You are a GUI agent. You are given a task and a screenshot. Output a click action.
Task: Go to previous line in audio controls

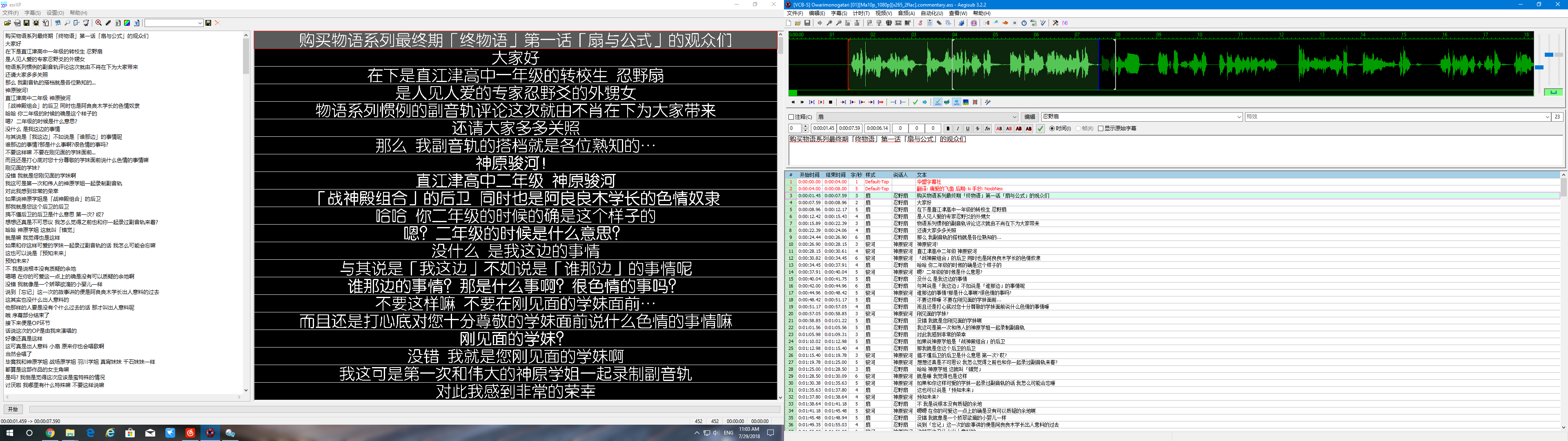[x=793, y=102]
